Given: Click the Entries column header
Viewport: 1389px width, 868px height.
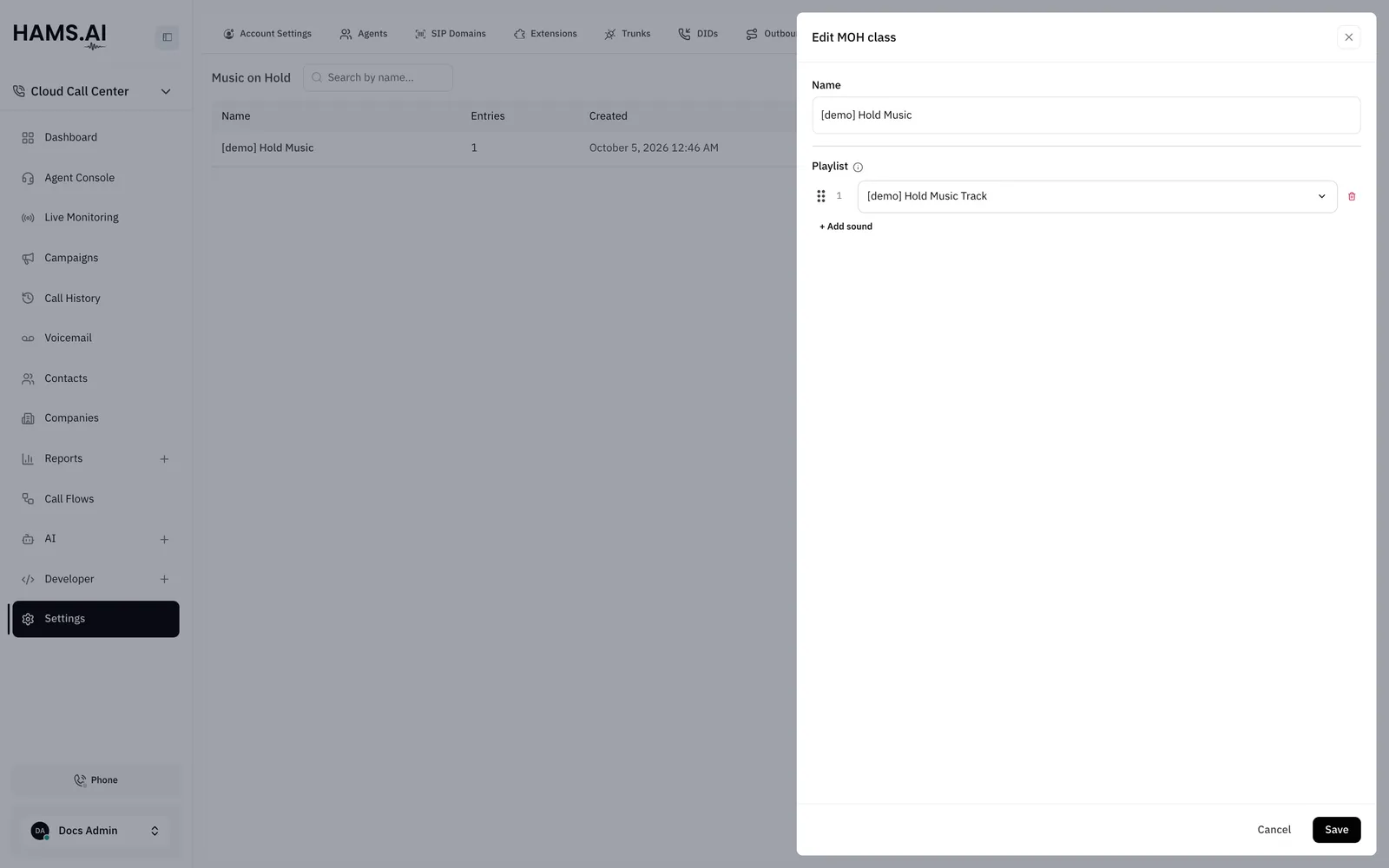Looking at the screenshot, I should tap(488, 116).
